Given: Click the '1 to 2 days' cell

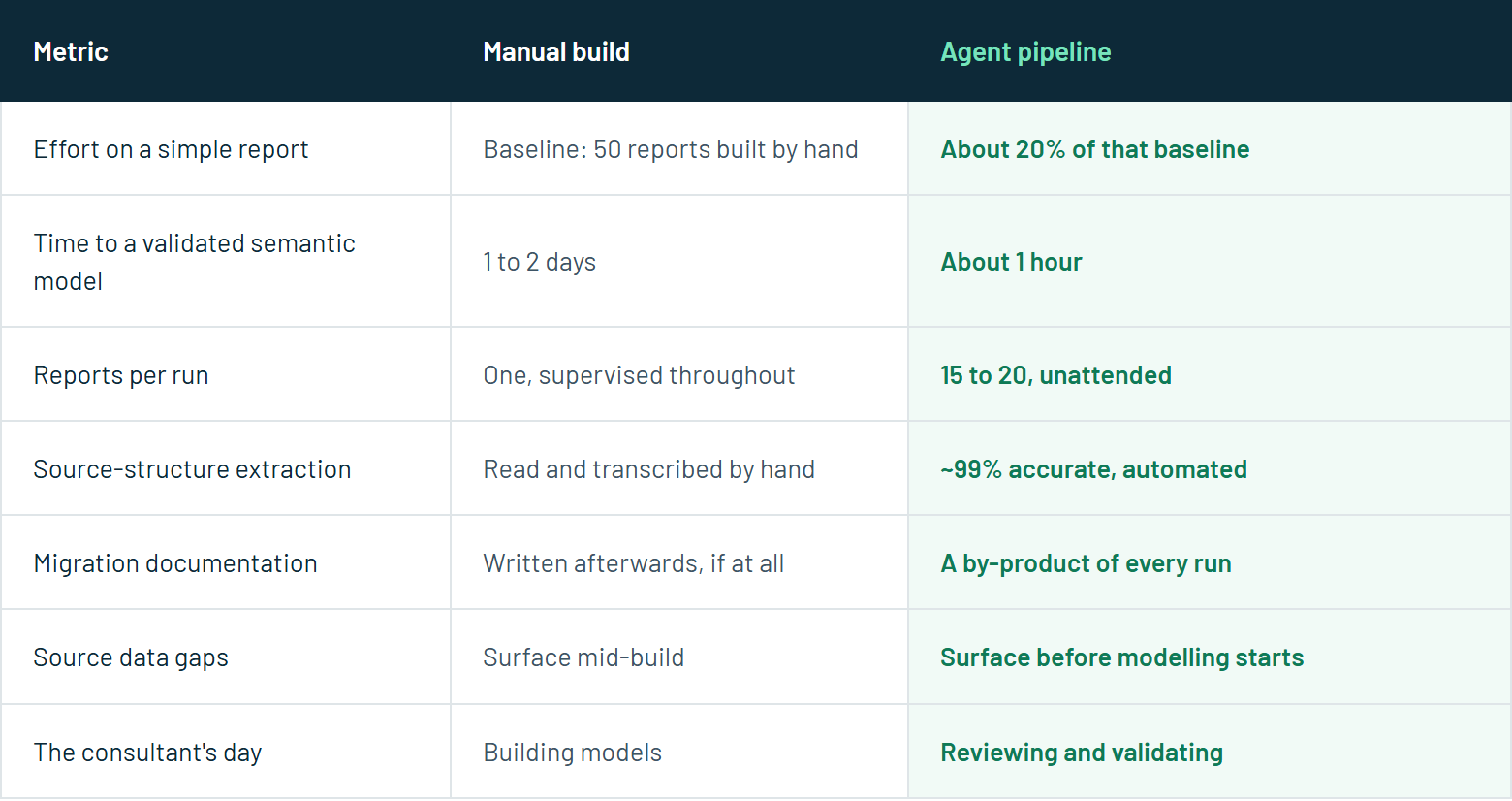Looking at the screenshot, I should point(679,262).
